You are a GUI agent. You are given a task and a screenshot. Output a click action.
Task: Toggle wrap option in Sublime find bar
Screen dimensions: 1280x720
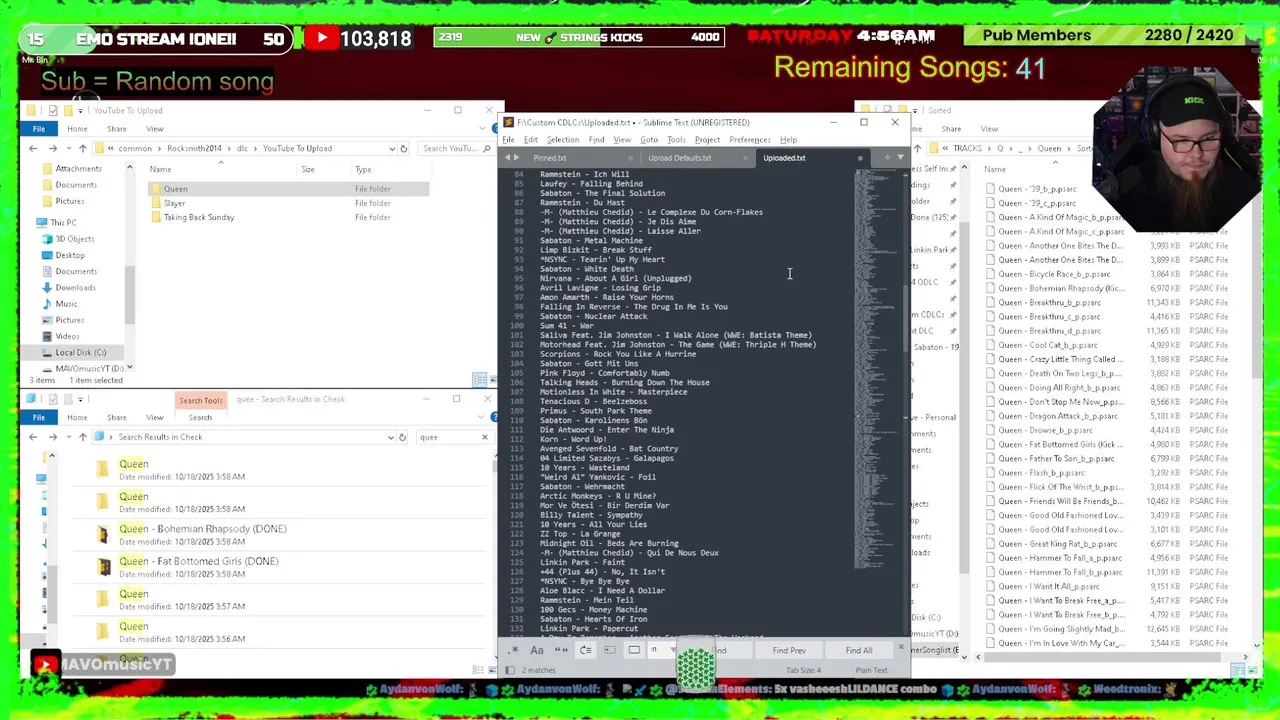click(585, 650)
